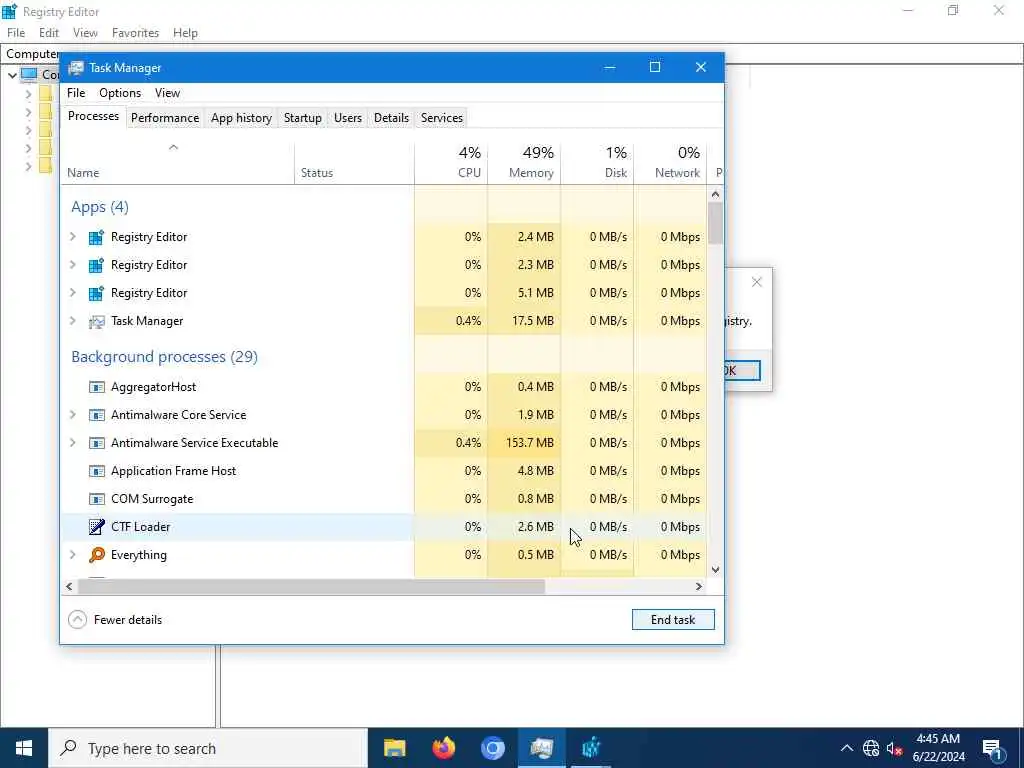Expand the Antimalware Service Executable row

pos(73,443)
